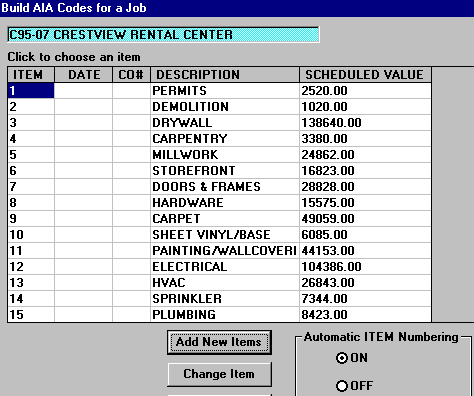Click the Change Item button
Viewport: 474px width, 396px height.
[x=219, y=374]
